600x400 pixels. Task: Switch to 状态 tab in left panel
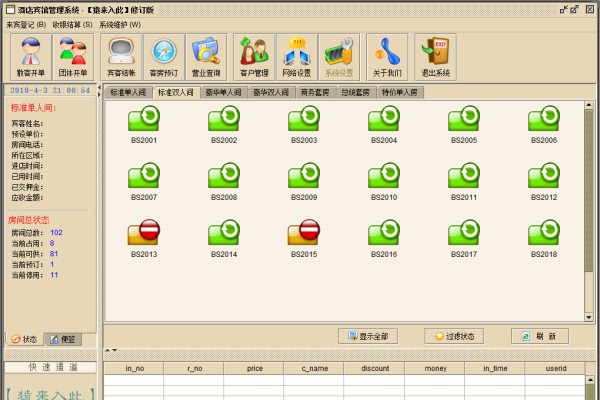[x=24, y=339]
